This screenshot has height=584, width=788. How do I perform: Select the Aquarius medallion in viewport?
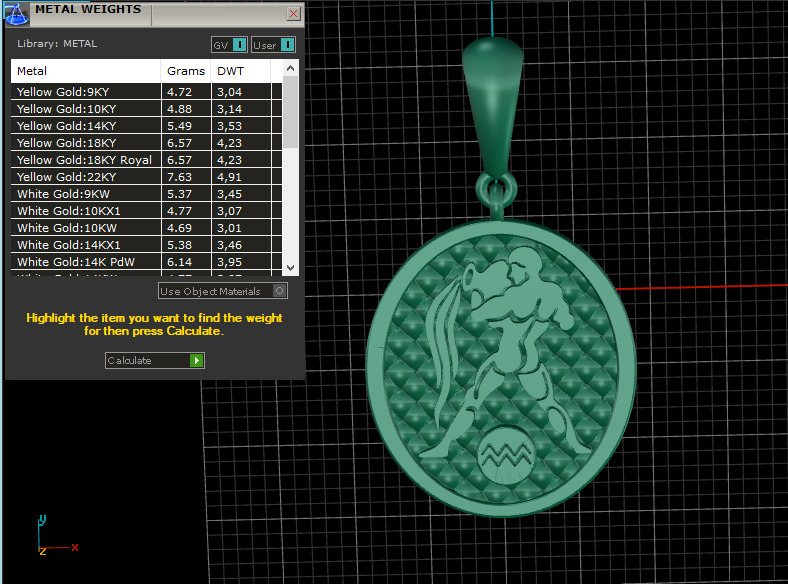502,369
